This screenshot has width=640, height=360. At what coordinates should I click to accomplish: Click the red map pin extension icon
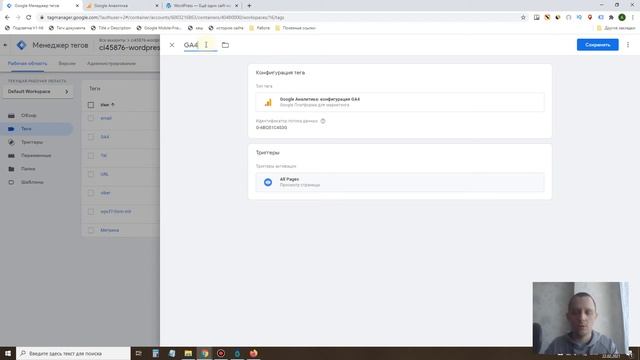589,18
